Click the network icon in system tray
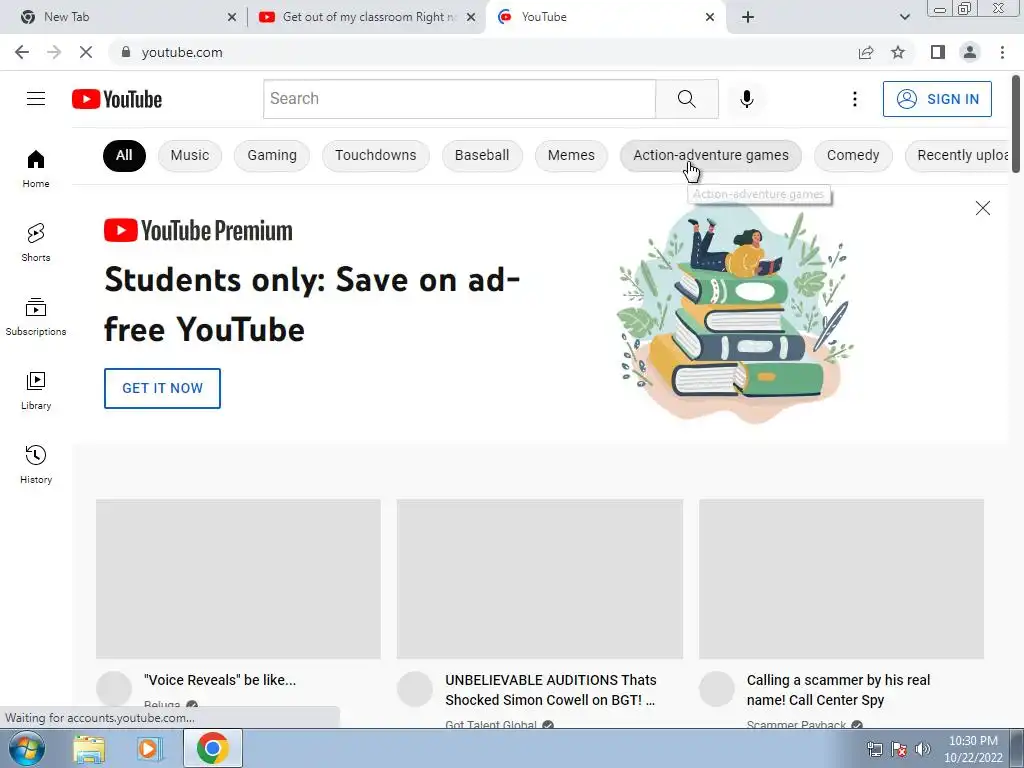1024x768 pixels. tap(874, 749)
